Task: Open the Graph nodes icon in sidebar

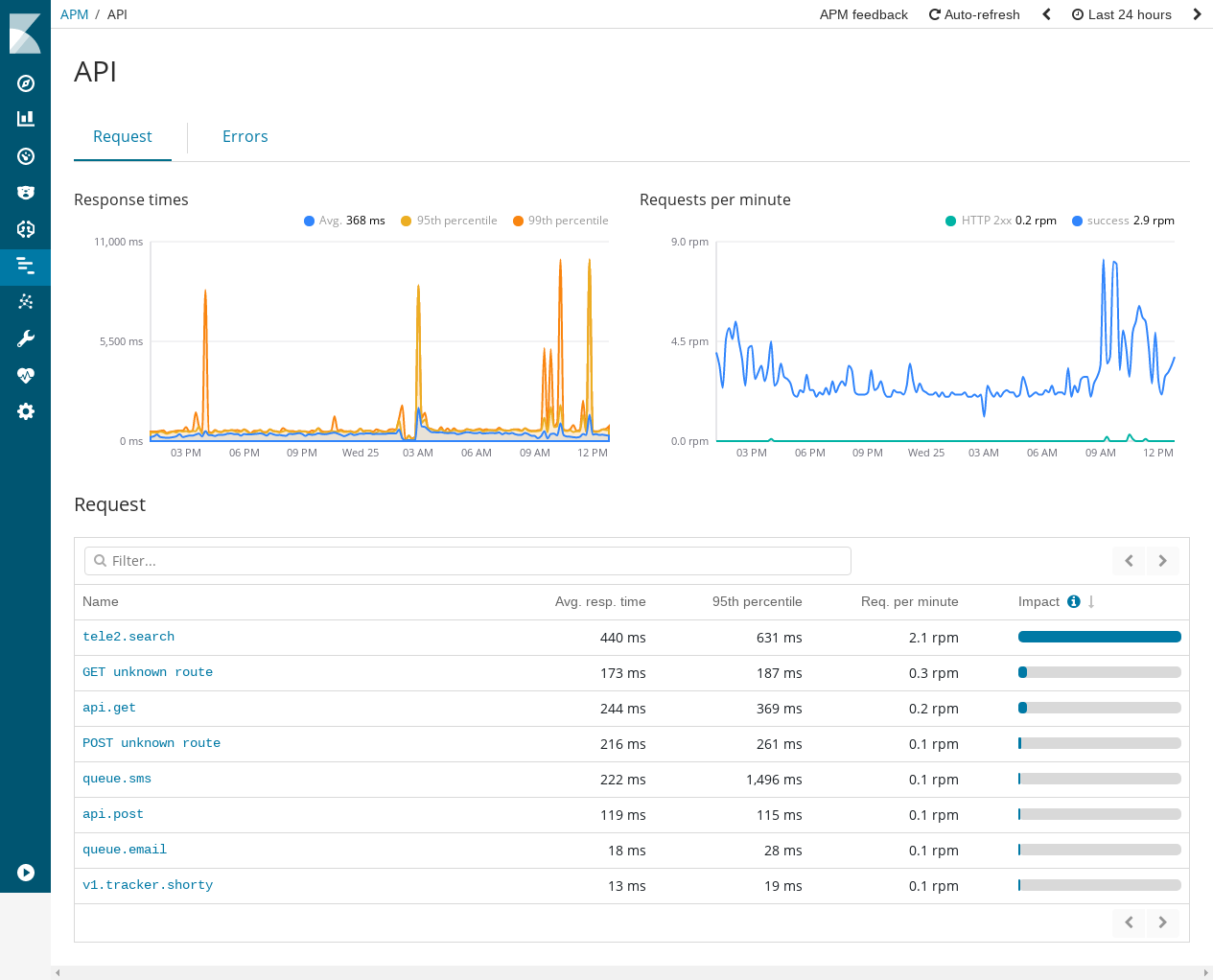Action: 25,301
